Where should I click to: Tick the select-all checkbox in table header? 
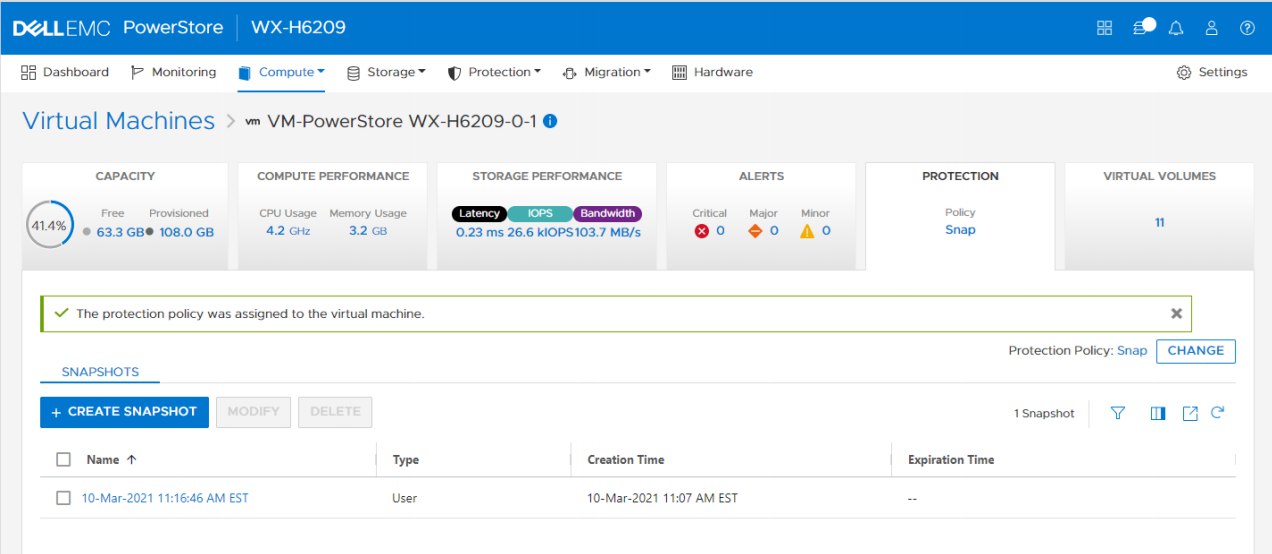point(64,460)
